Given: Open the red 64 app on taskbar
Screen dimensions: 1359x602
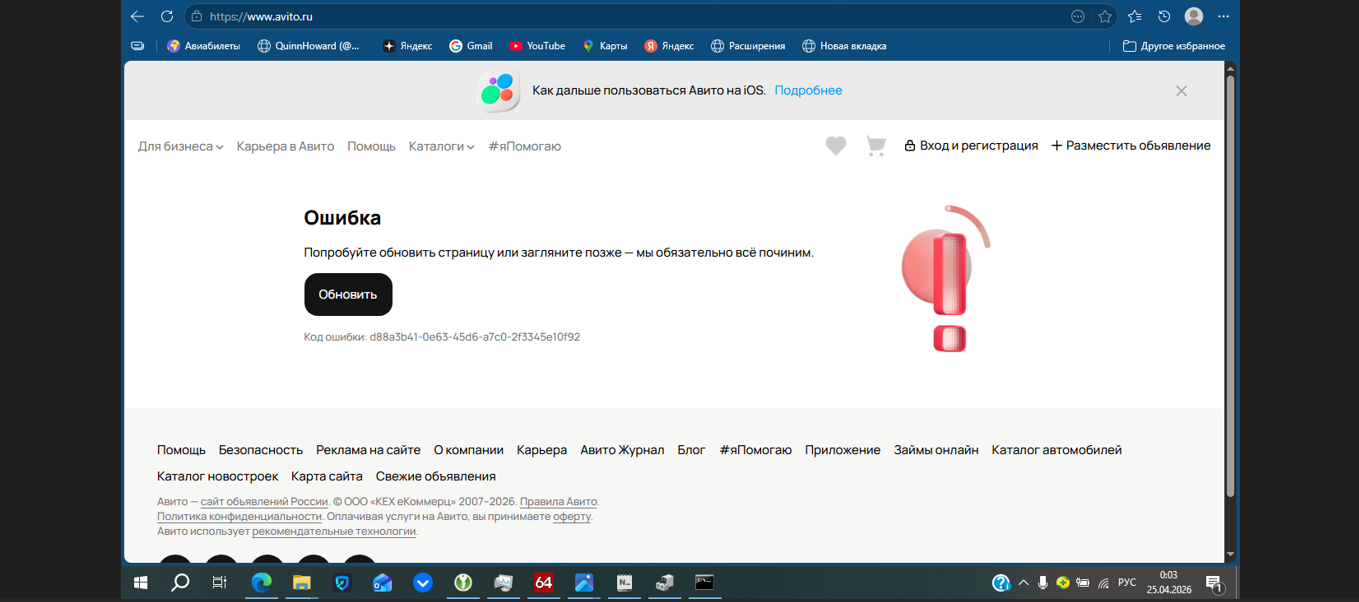Looking at the screenshot, I should (x=543, y=582).
